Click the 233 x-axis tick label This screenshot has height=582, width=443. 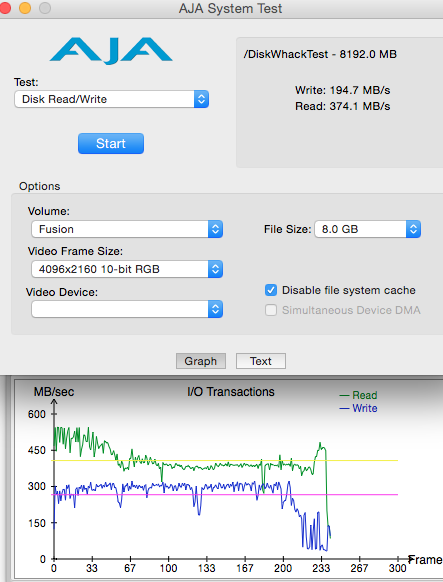click(321, 568)
